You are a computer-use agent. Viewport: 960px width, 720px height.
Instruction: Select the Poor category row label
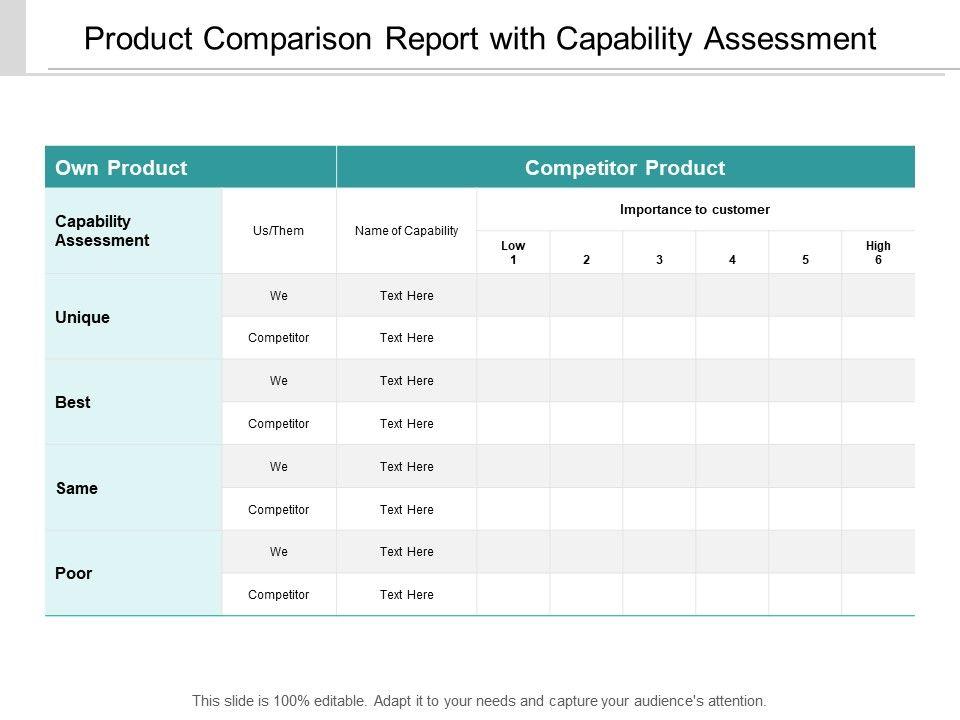click(x=74, y=573)
